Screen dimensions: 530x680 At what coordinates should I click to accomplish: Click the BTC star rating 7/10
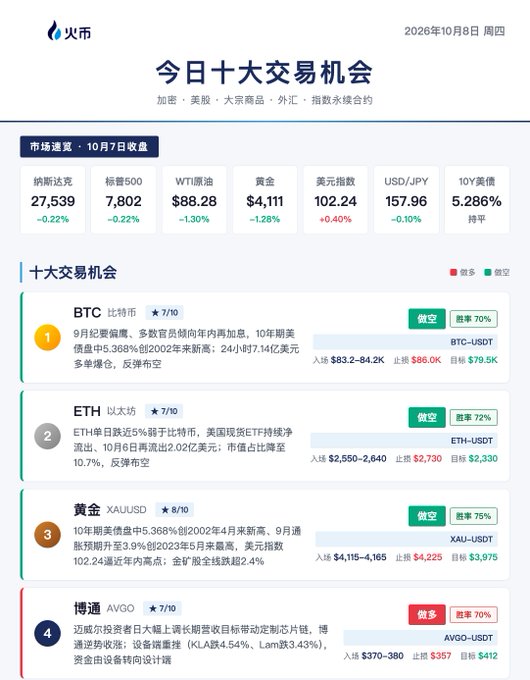164,312
